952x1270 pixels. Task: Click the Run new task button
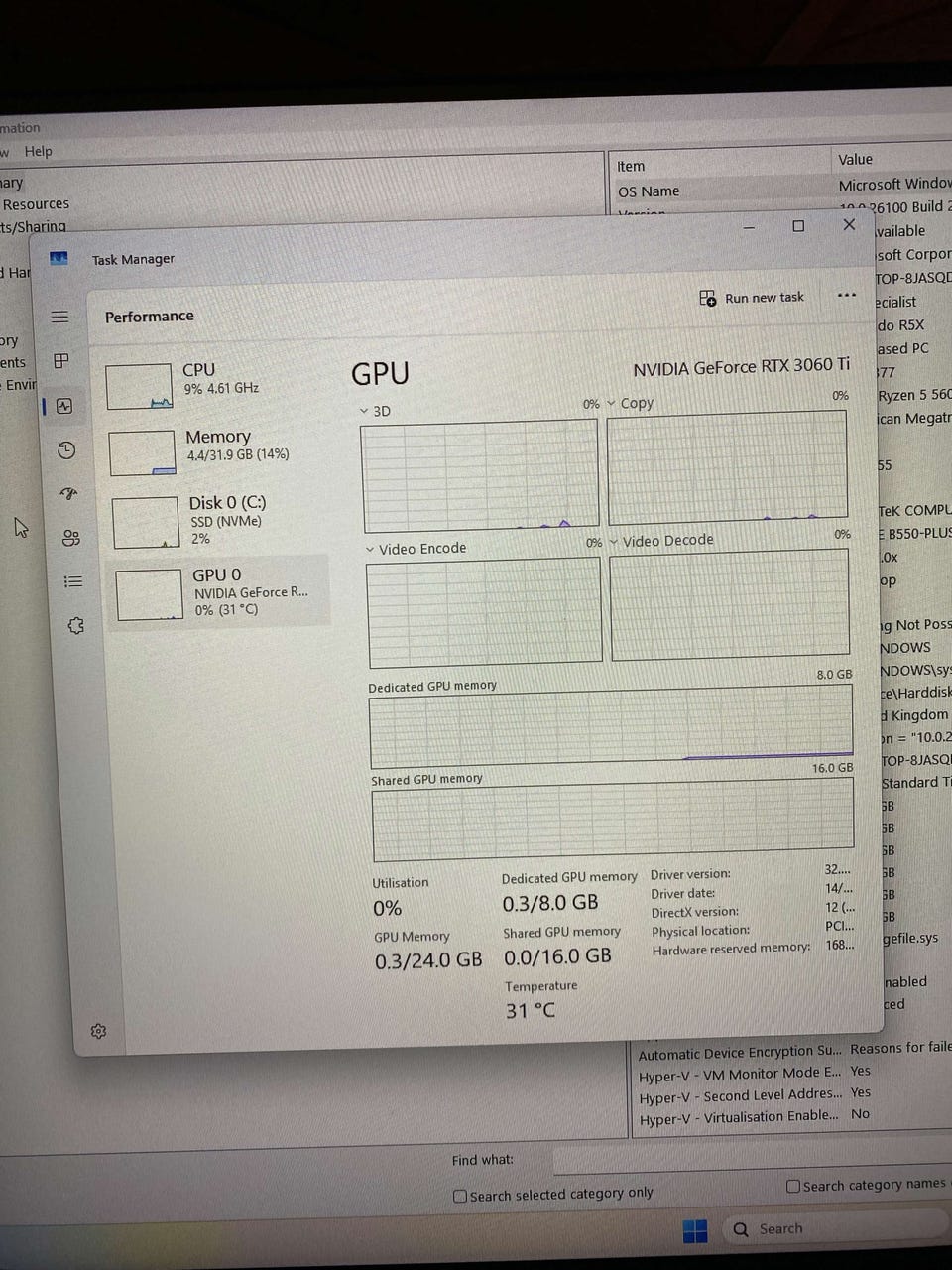coord(752,298)
